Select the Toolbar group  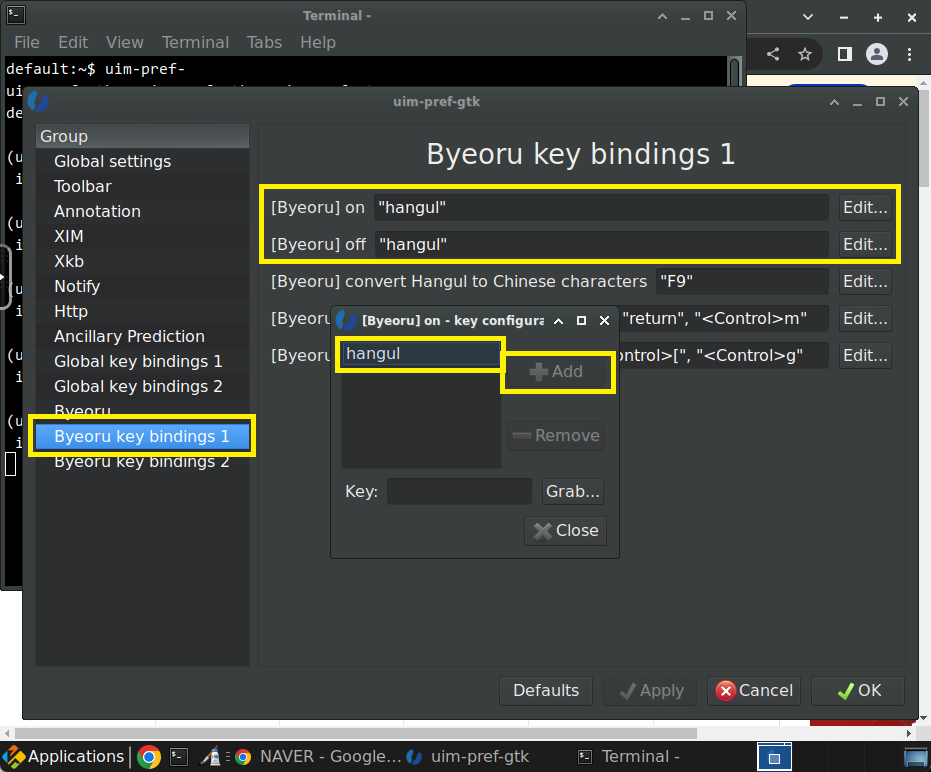[x=142, y=186]
